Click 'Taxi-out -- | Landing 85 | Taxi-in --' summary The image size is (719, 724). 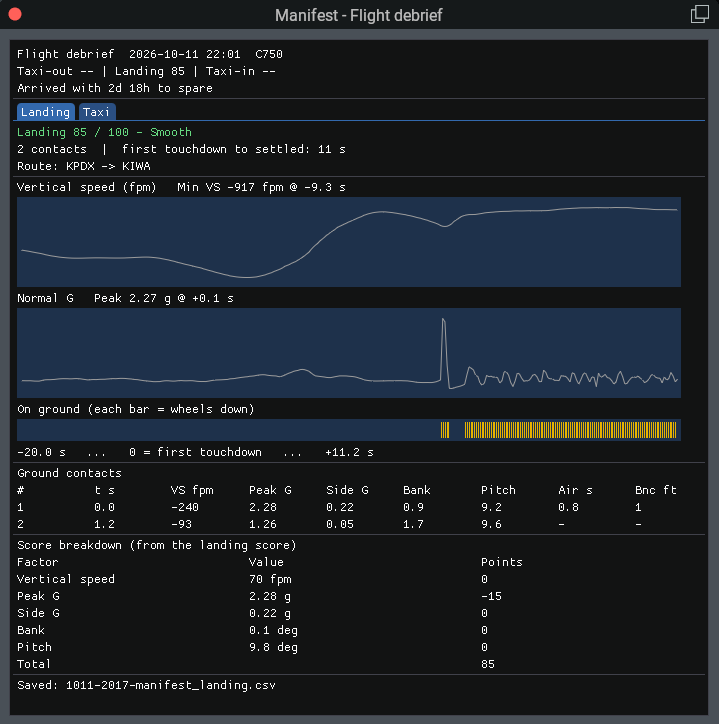(x=146, y=71)
